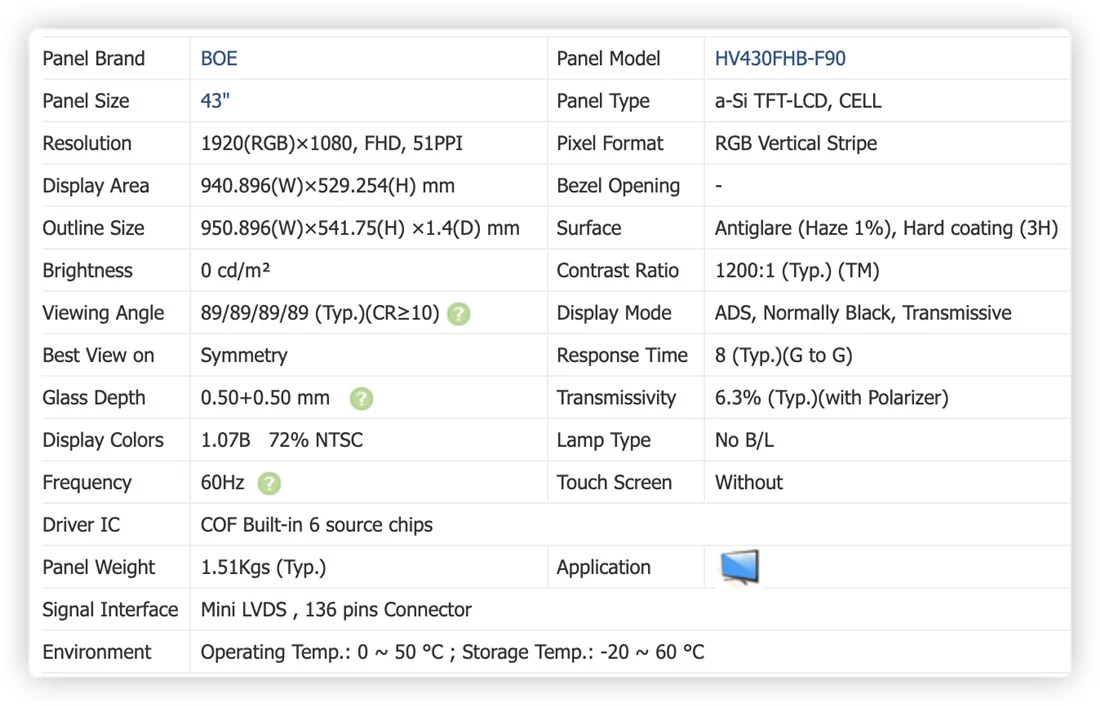Select the 60Hz frequency value

(222, 482)
